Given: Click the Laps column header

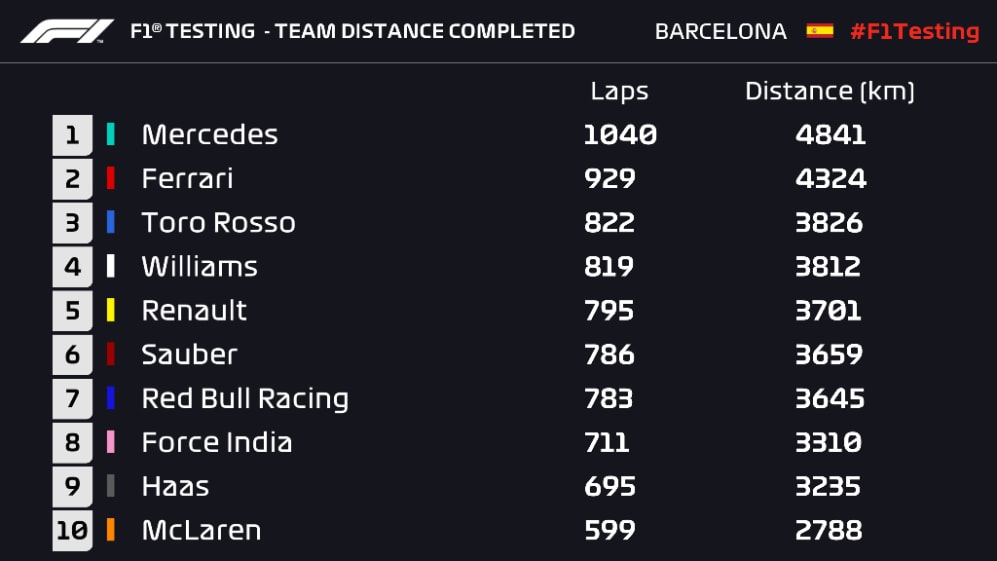Looking at the screenshot, I should point(619,91).
